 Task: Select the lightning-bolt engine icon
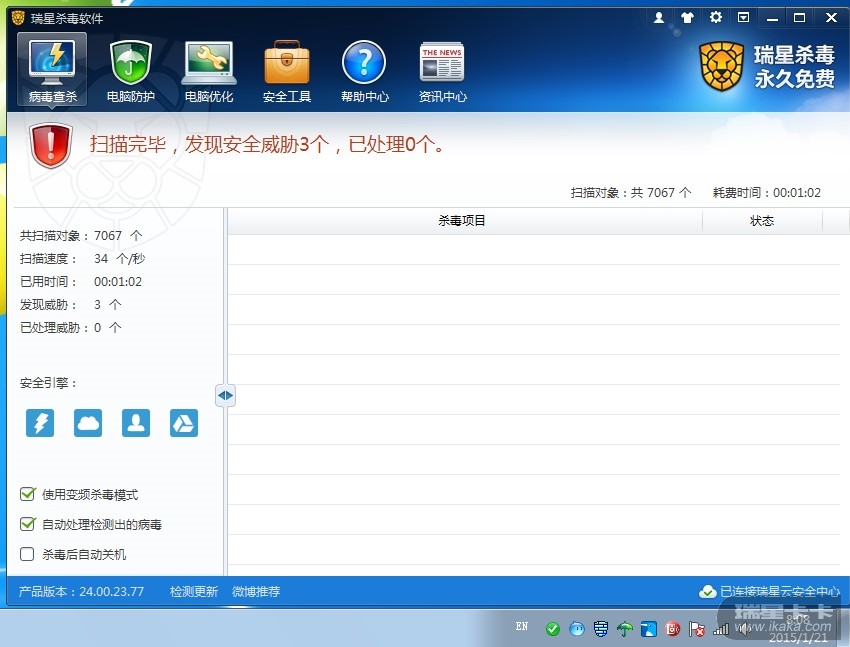pos(40,423)
